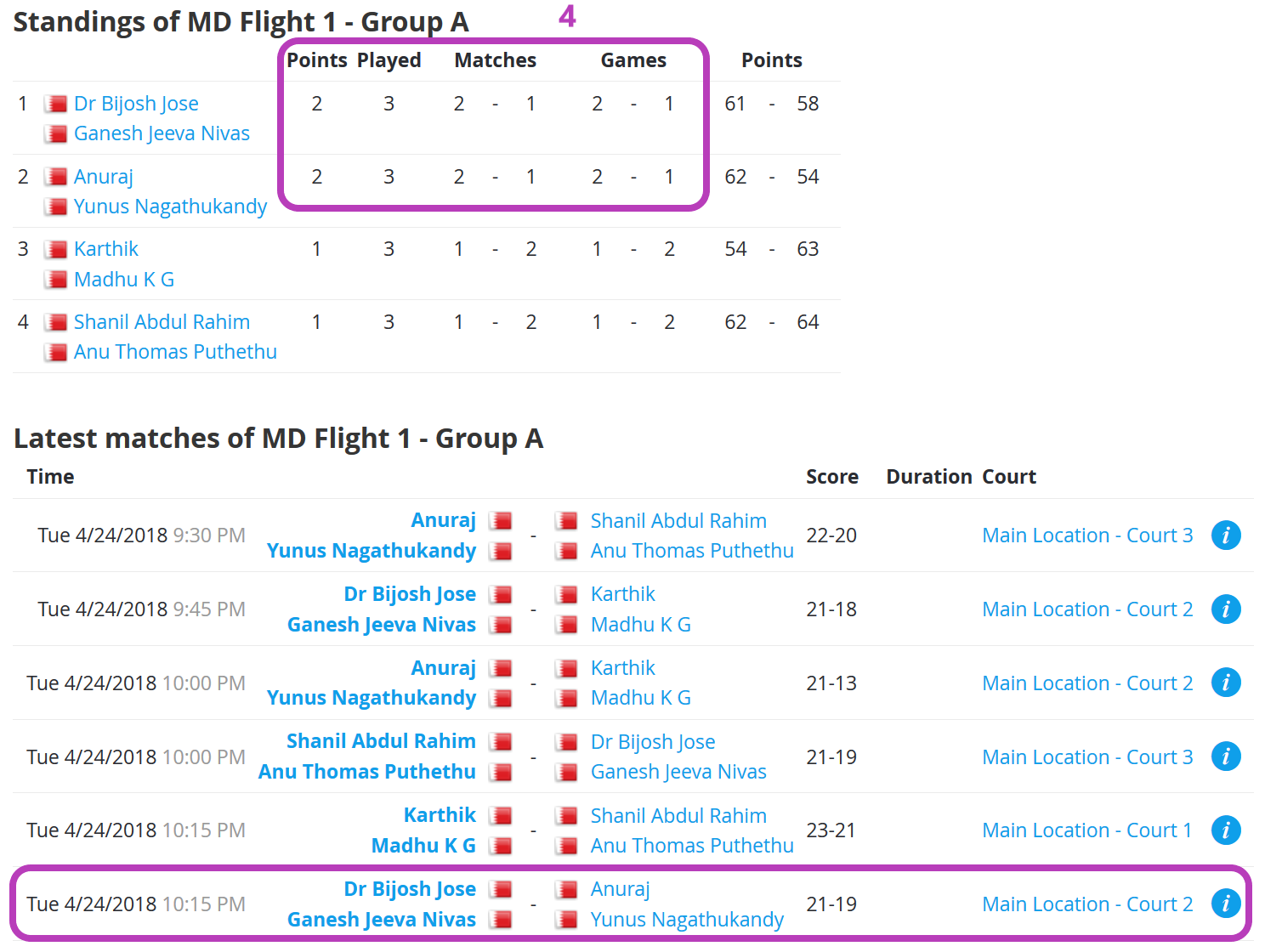
Task: Click info icon for Anuraj vs Karthik match
Action: tap(1225, 683)
